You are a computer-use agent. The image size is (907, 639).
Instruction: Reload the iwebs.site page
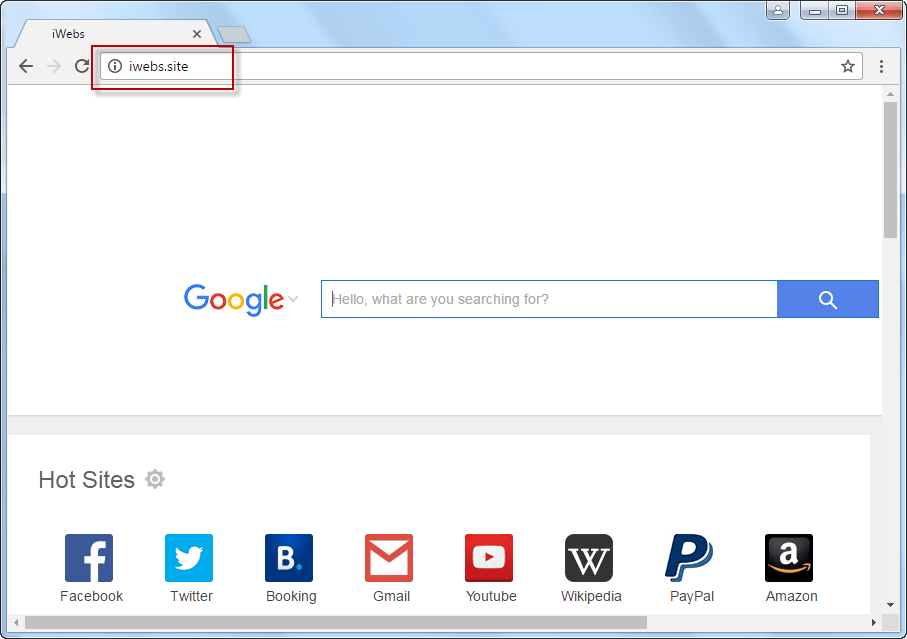[82, 66]
